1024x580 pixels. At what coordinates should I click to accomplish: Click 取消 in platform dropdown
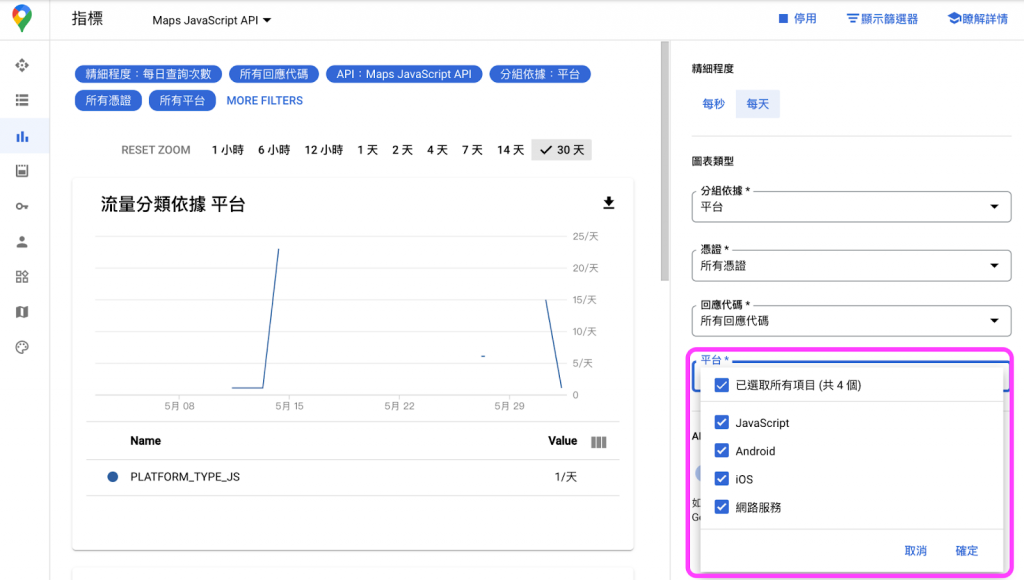coord(916,551)
